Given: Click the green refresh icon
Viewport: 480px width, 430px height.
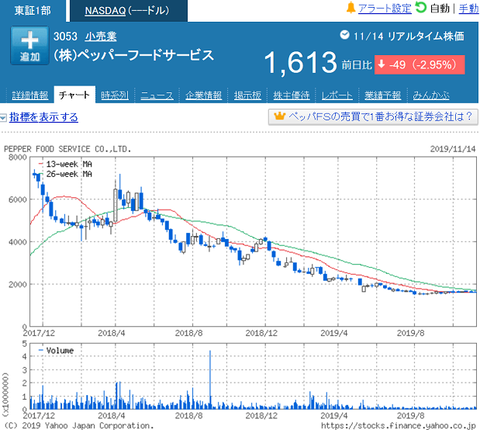Looking at the screenshot, I should pos(421,8).
